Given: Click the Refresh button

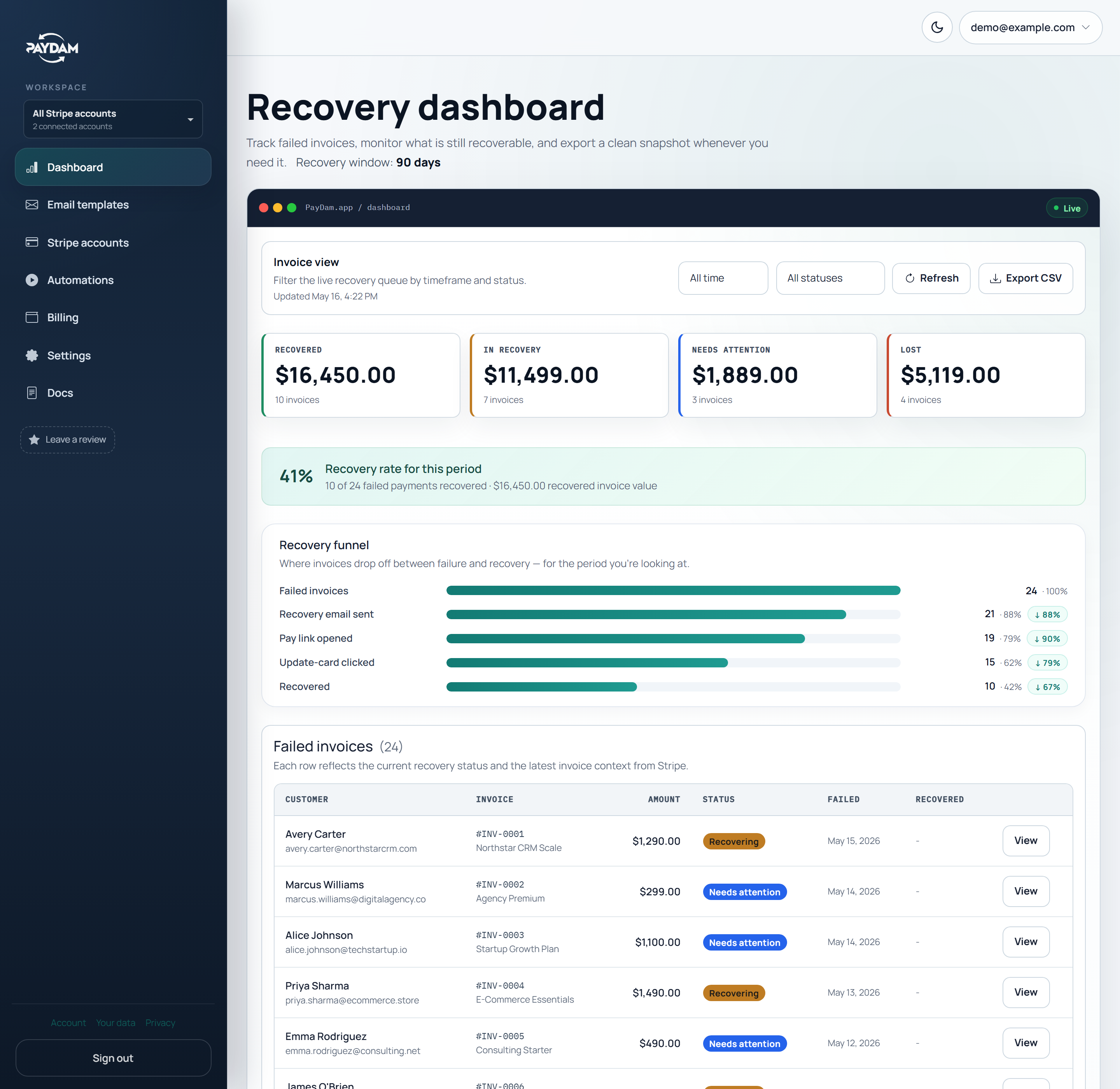Looking at the screenshot, I should [931, 278].
